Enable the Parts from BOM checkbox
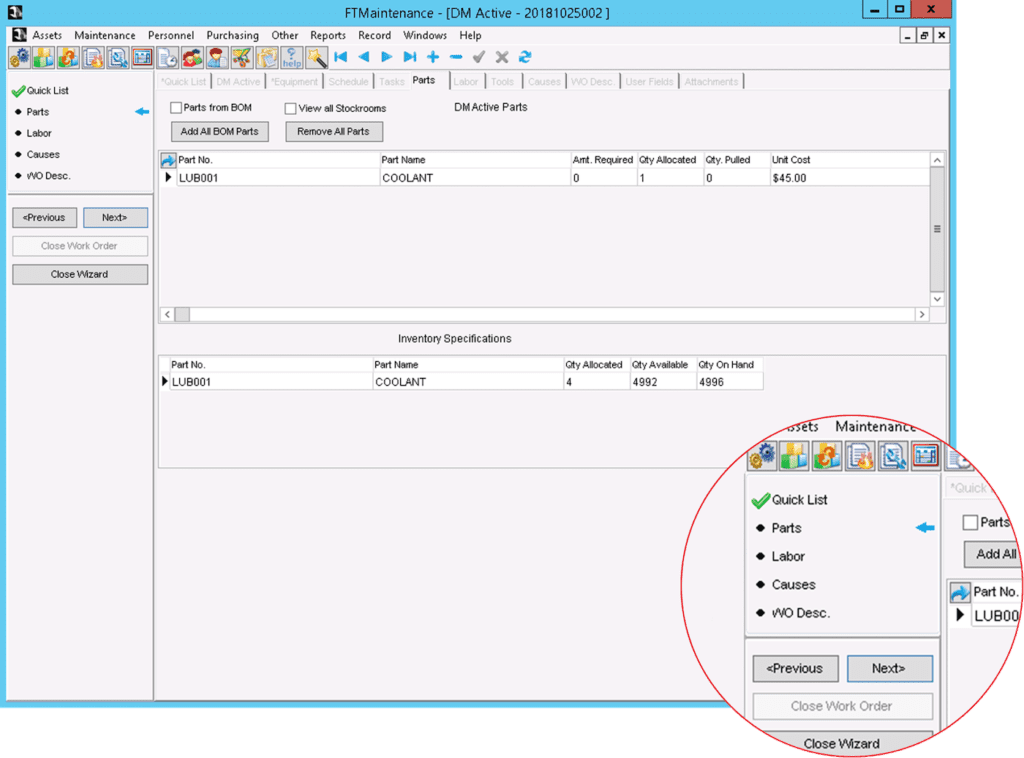 click(176, 107)
